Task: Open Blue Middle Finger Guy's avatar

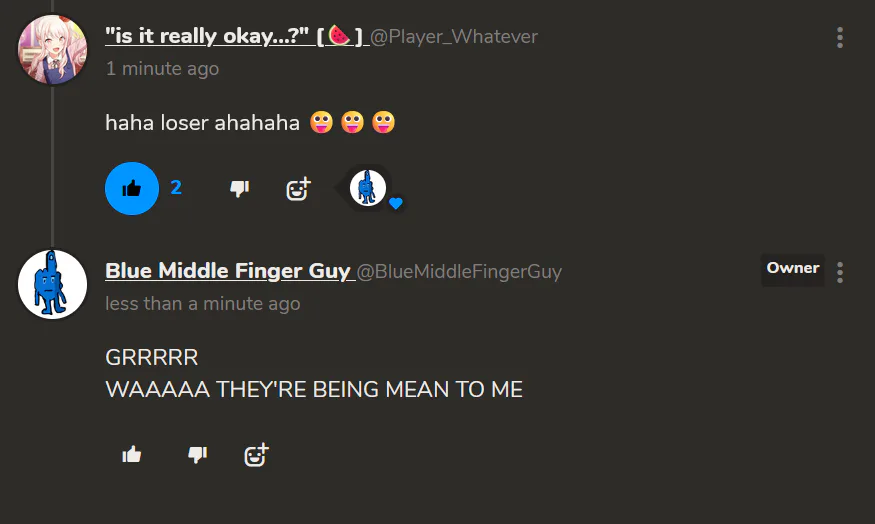Action: [52, 285]
